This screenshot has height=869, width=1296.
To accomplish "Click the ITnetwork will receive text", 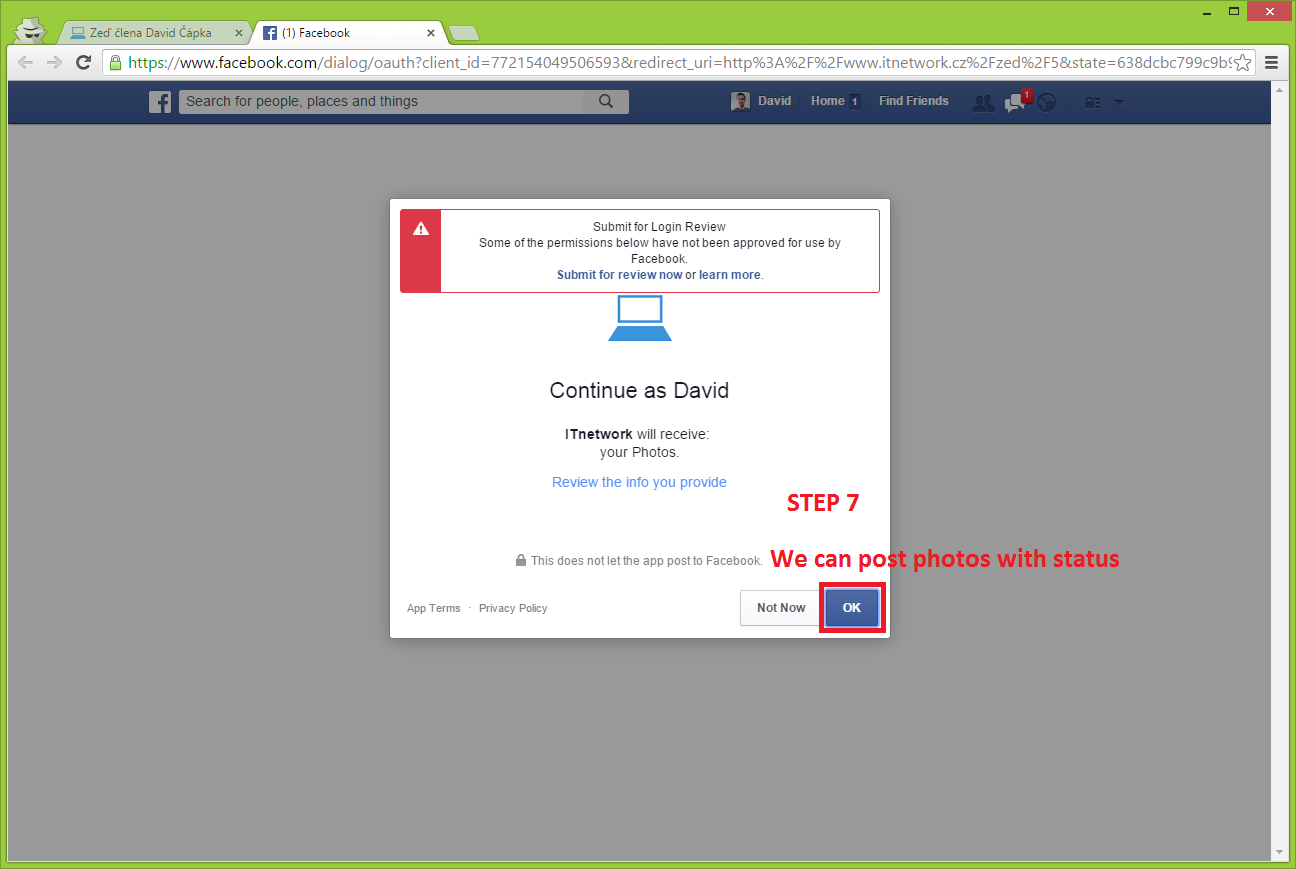I will (x=636, y=435).
